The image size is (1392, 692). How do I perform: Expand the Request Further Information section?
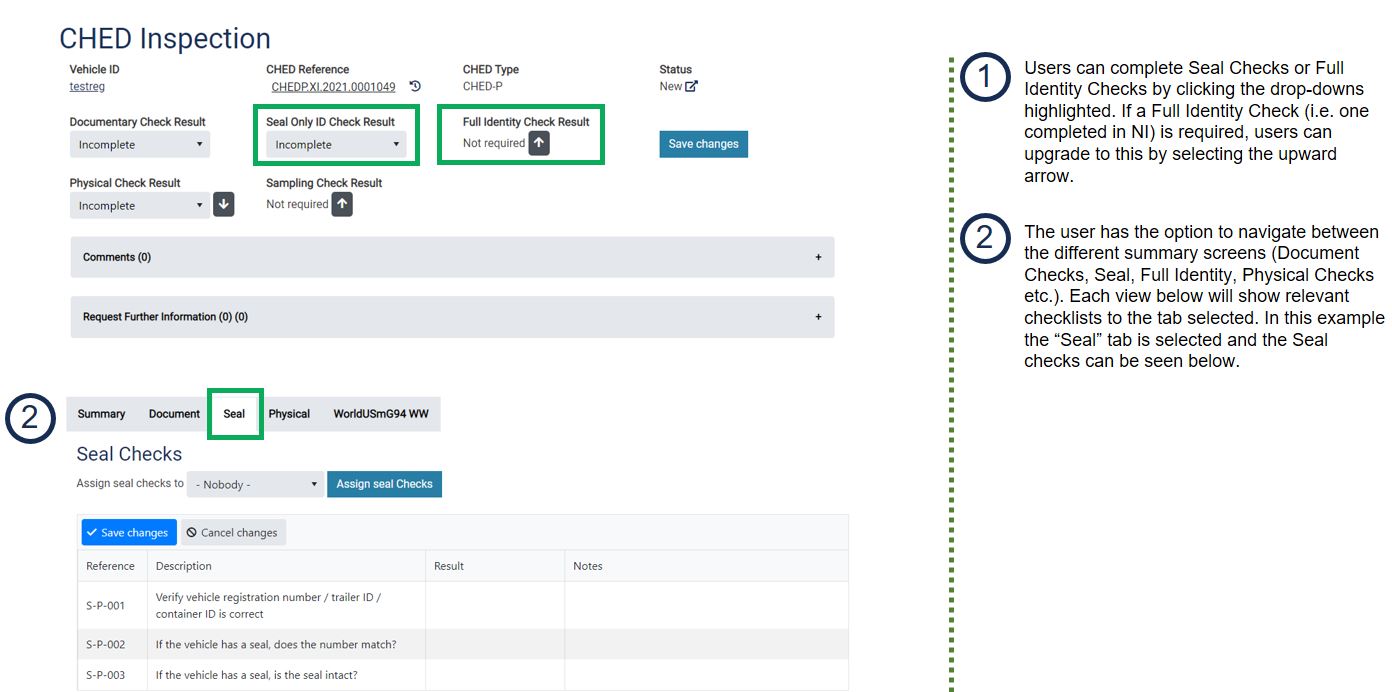point(818,317)
